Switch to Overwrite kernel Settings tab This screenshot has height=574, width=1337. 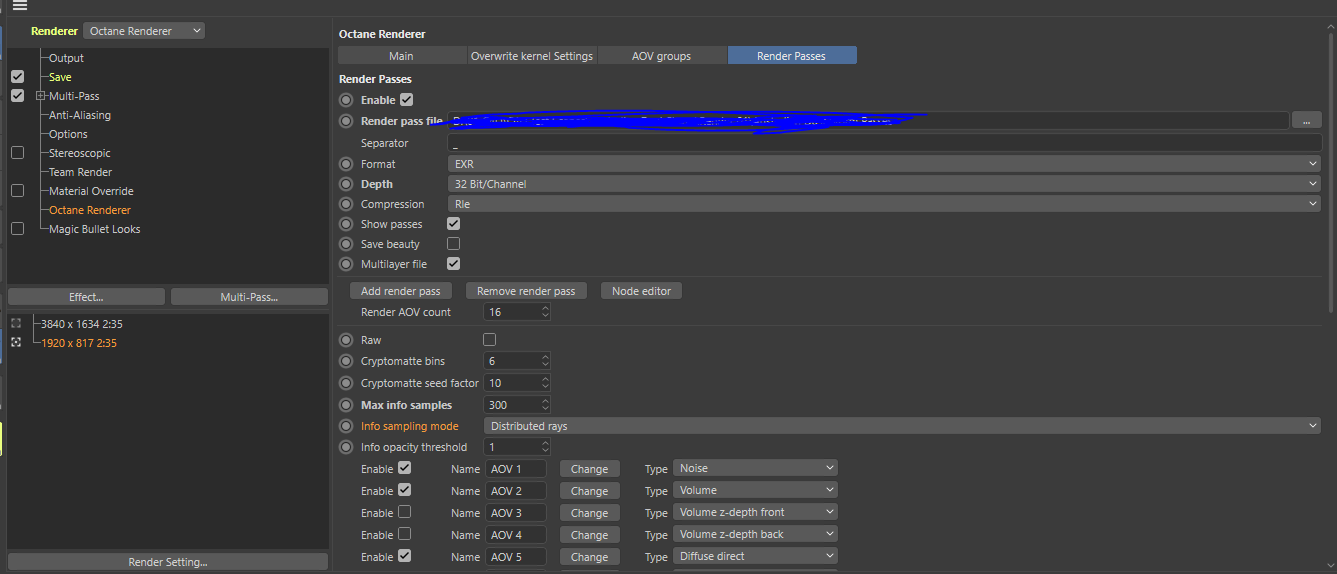[532, 56]
